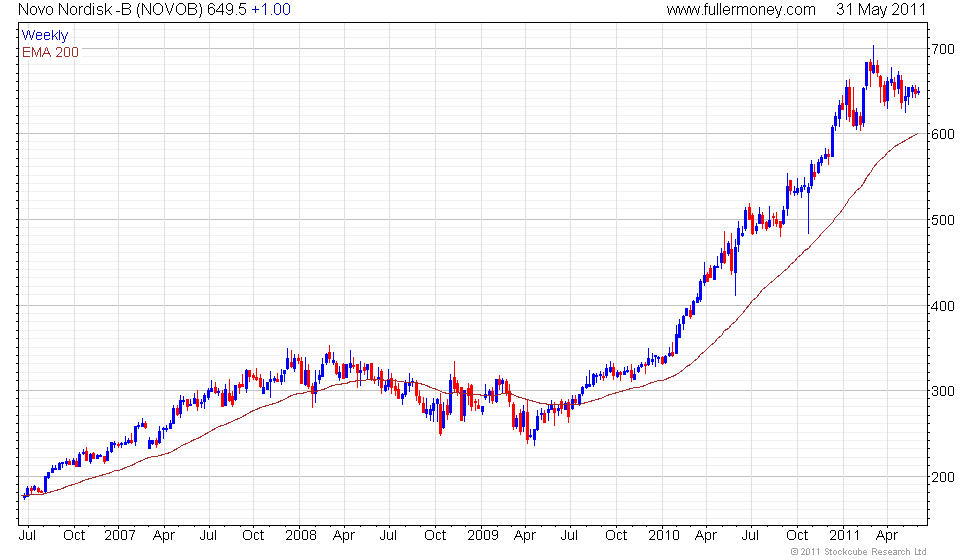This screenshot has height=560, width=980.
Task: Click the 649.5 last price value
Action: 226,10
